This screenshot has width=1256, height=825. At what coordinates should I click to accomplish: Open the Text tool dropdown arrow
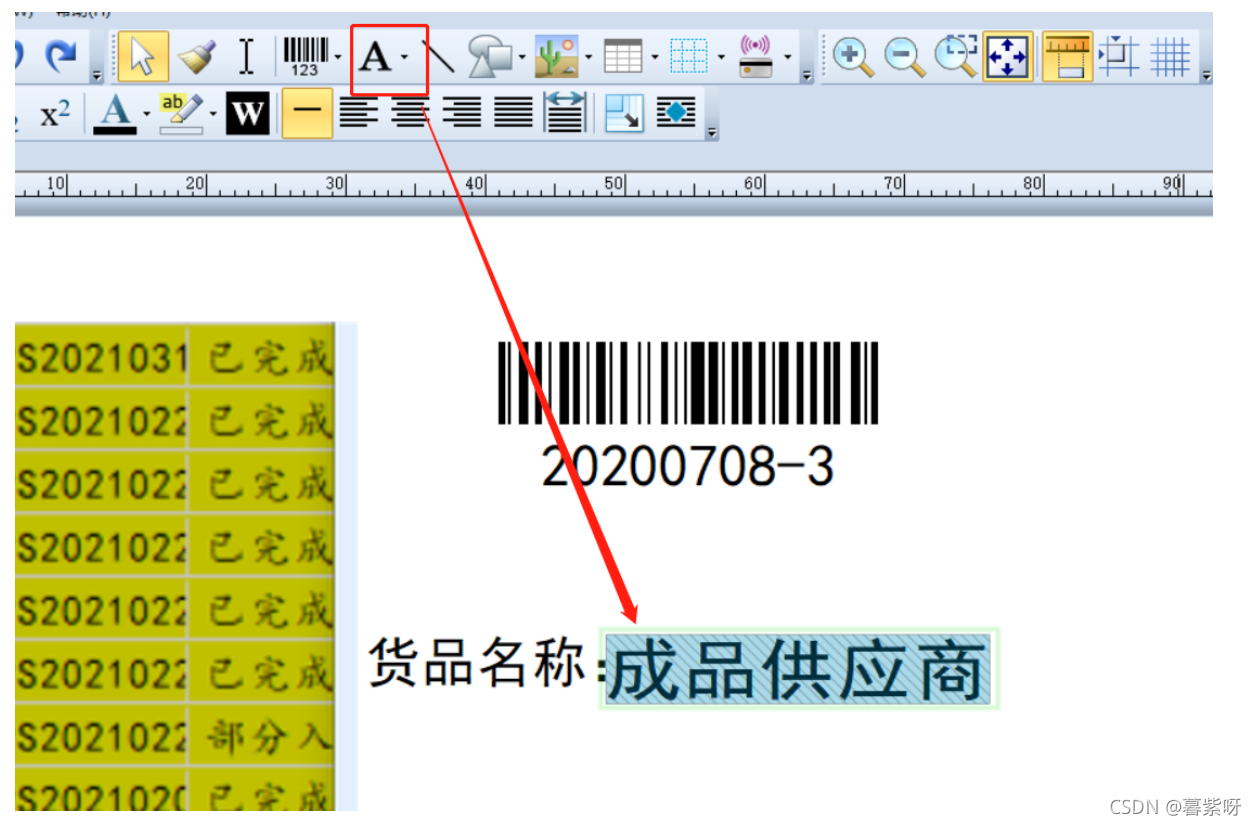(x=404, y=58)
